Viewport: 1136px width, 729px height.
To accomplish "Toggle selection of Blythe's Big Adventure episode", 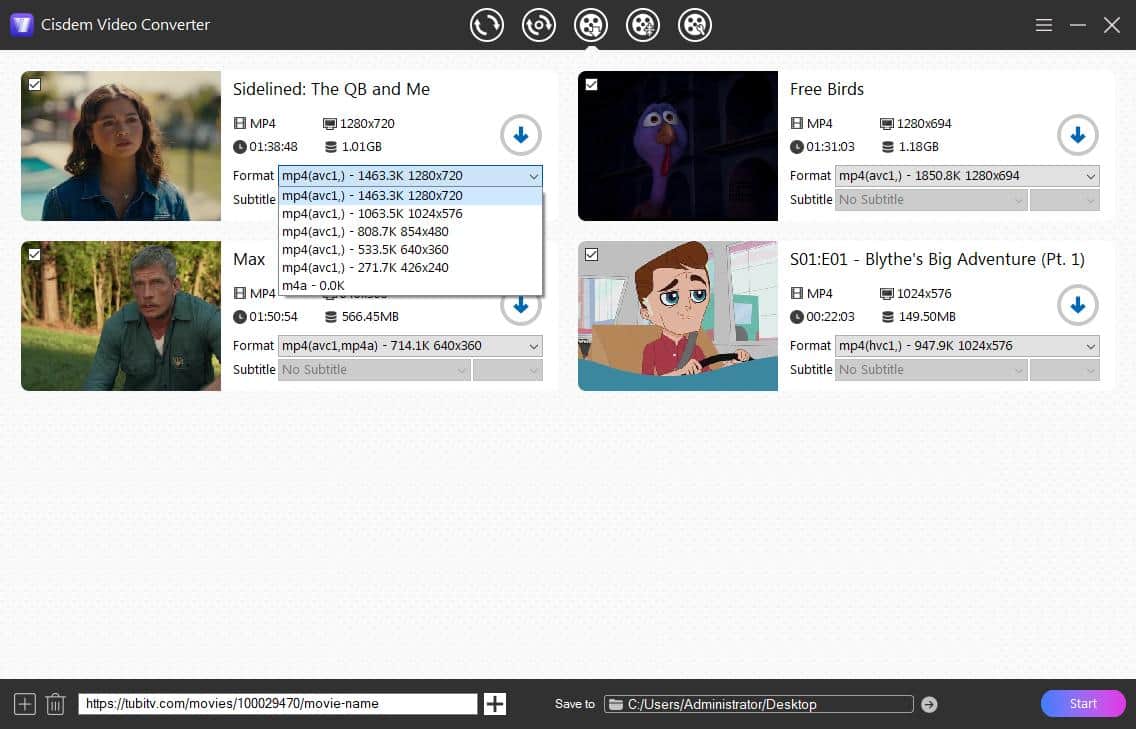I will coord(591,255).
